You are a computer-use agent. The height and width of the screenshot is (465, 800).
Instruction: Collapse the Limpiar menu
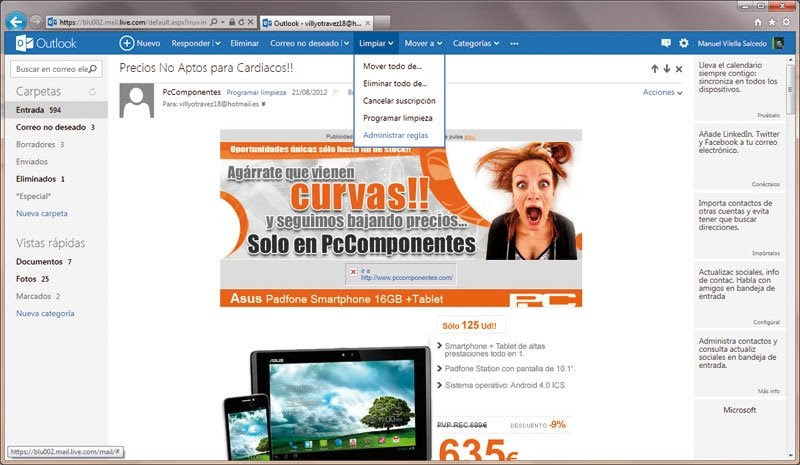(376, 43)
